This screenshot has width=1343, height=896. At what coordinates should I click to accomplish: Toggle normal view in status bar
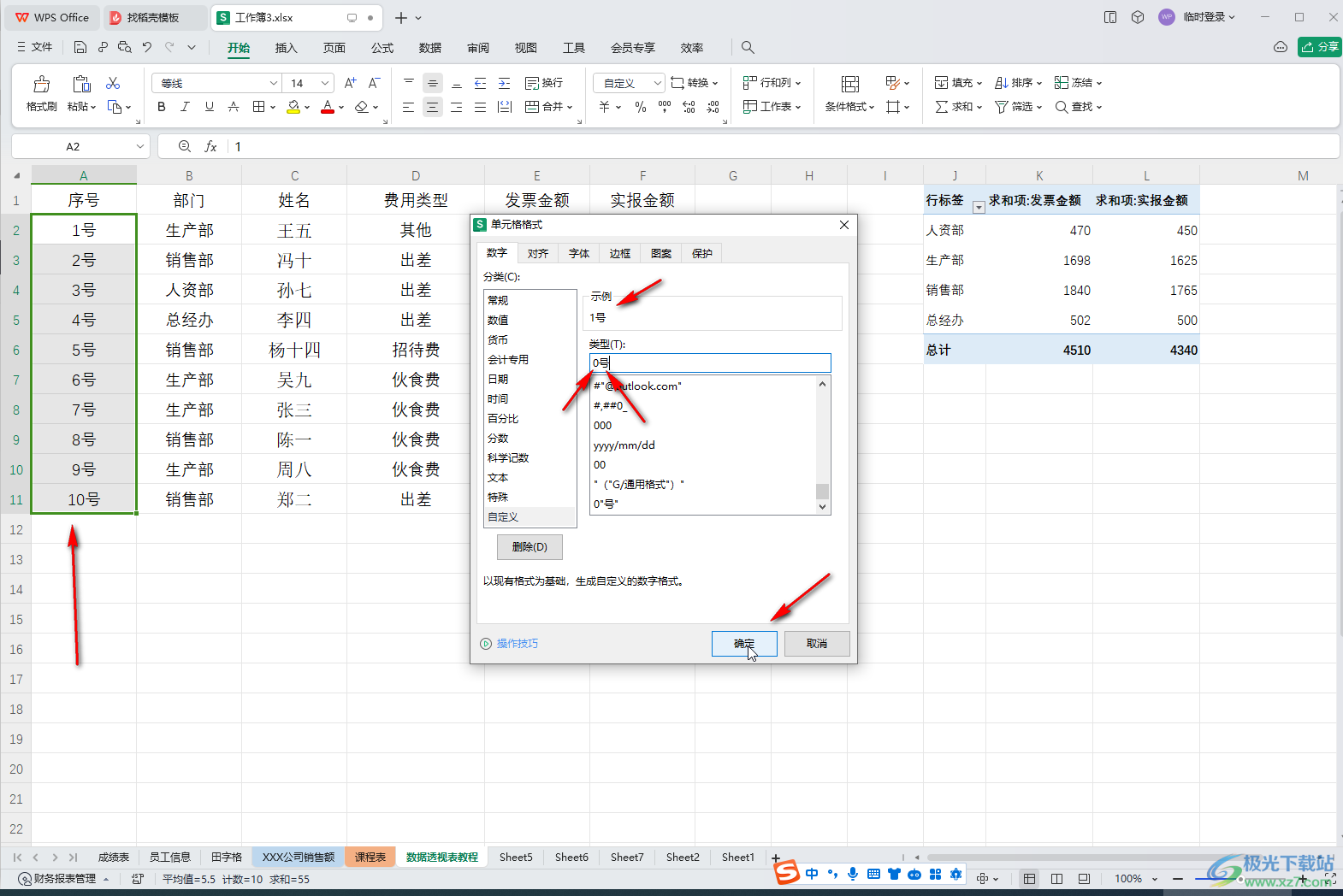pyautogui.click(x=1029, y=879)
